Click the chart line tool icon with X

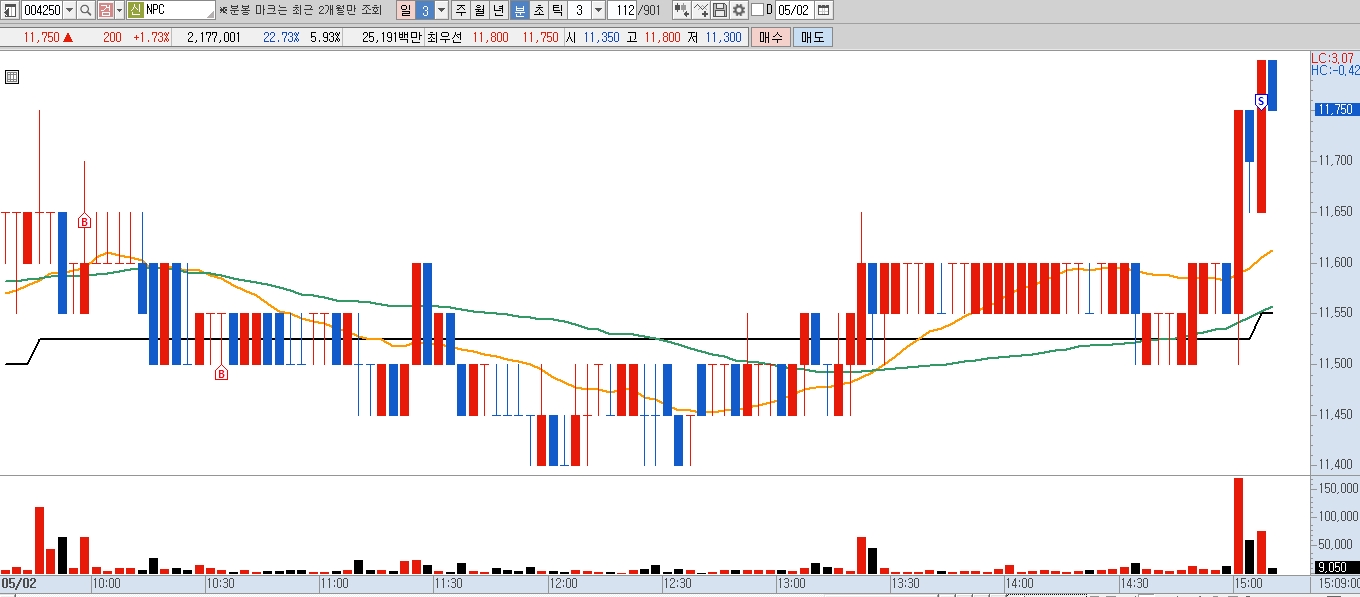(x=701, y=10)
